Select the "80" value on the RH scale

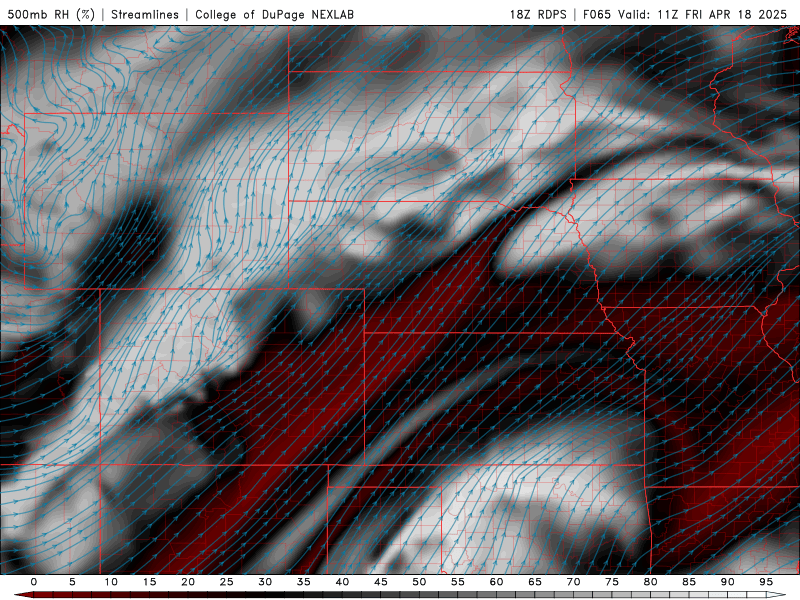coord(651,582)
